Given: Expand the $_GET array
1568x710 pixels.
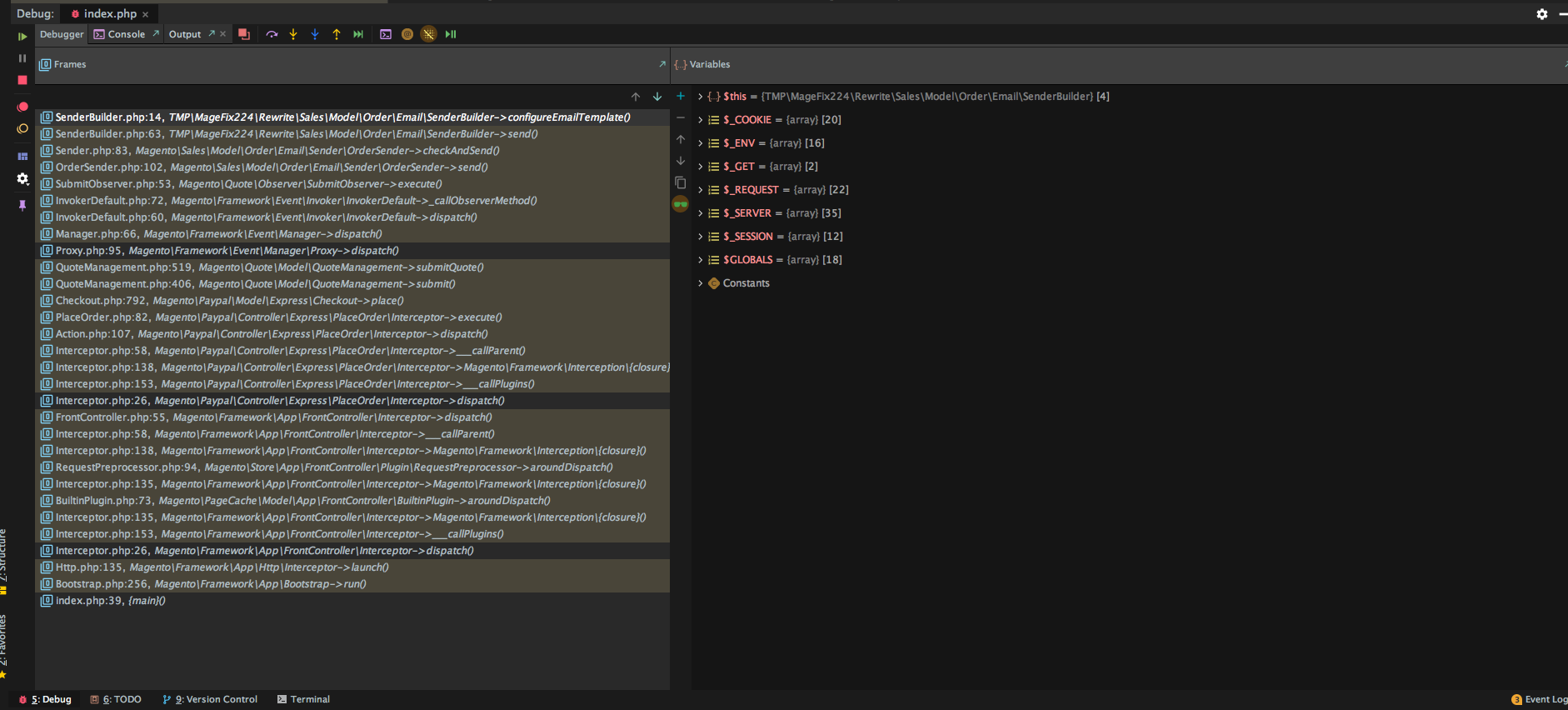Looking at the screenshot, I should (700, 167).
